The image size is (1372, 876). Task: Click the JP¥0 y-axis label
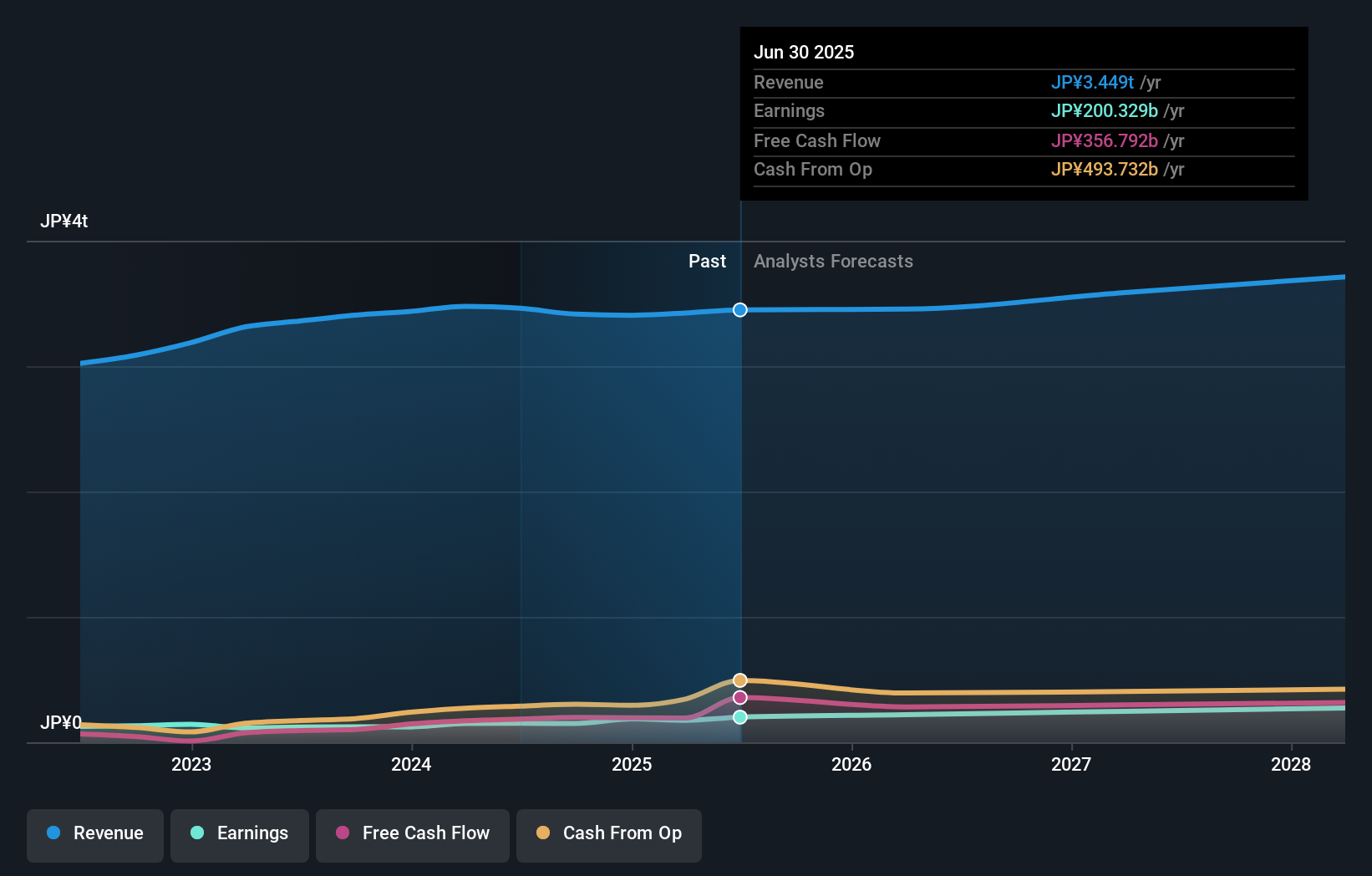pyautogui.click(x=61, y=722)
